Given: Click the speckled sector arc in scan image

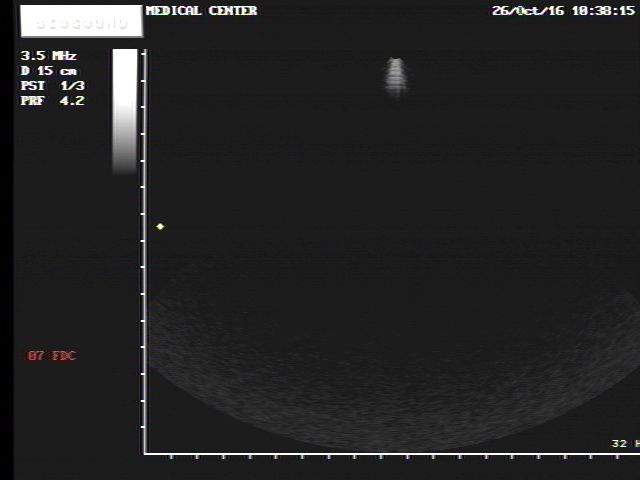Looking at the screenshot, I should pyautogui.click(x=390, y=400).
